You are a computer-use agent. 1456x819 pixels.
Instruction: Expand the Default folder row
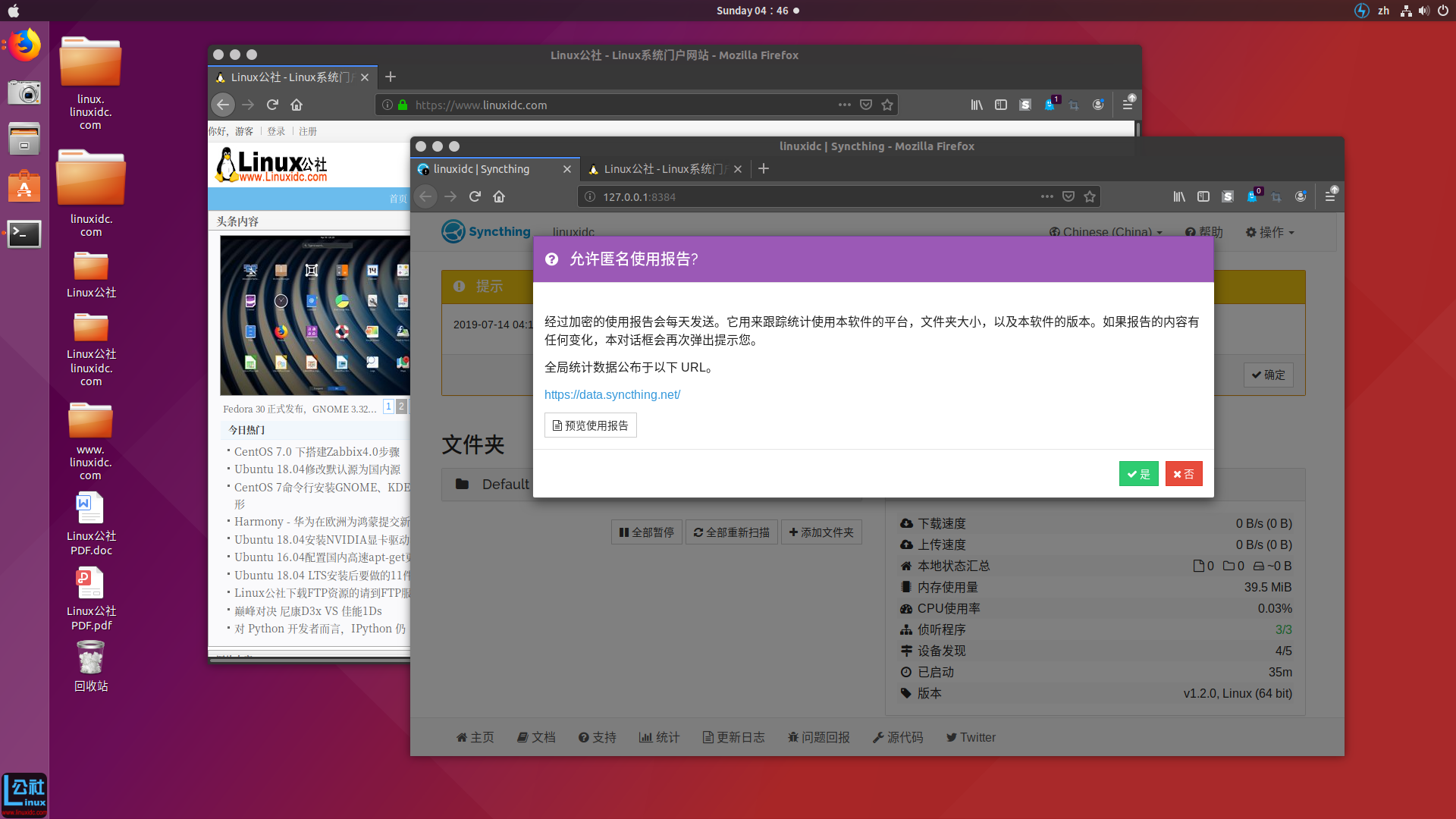652,485
